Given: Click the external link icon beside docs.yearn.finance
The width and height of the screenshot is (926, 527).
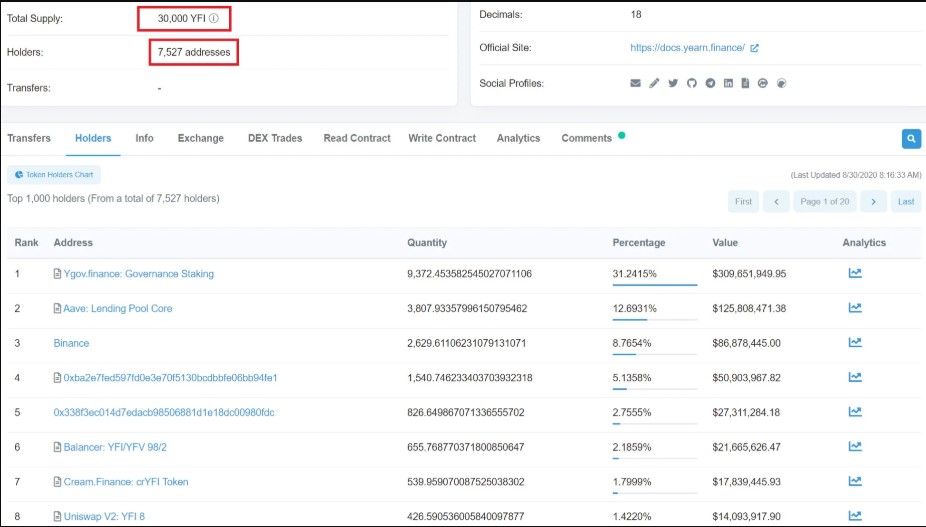Looking at the screenshot, I should click(x=754, y=48).
